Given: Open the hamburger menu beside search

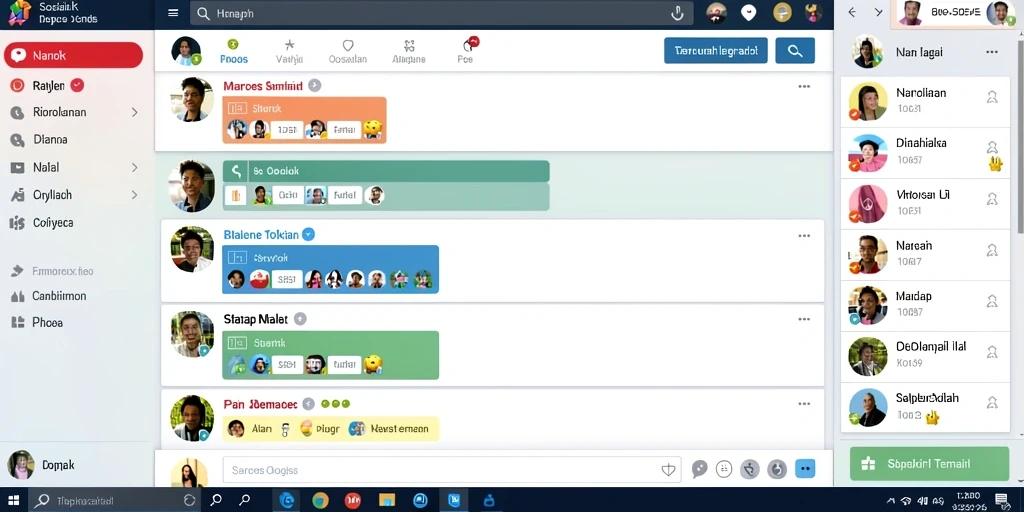Looking at the screenshot, I should coord(173,13).
